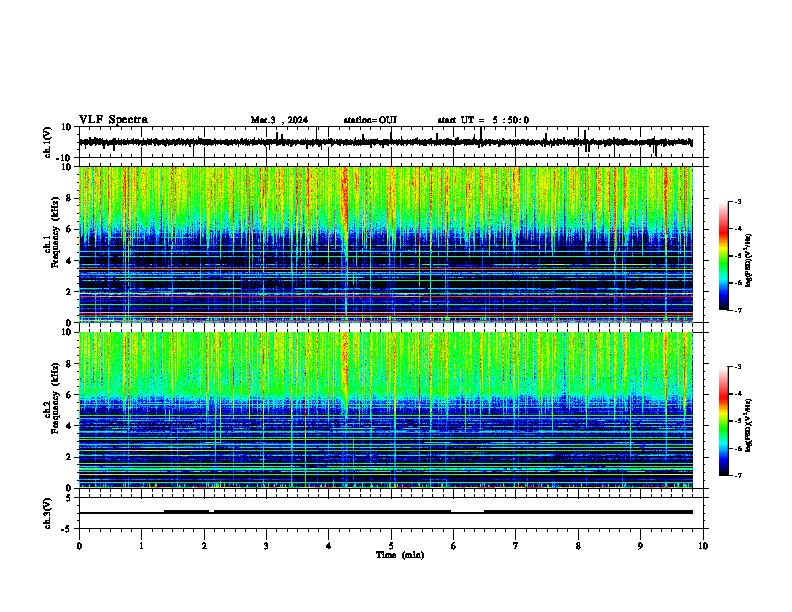Click the "6" kHz tick on ch.1 frequency axis

click(69, 229)
